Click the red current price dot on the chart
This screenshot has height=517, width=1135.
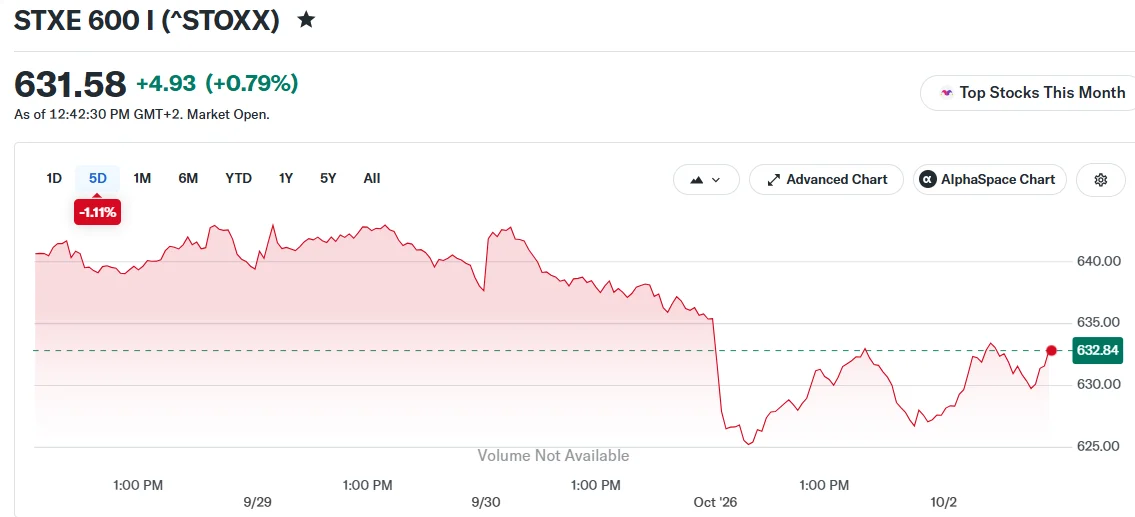click(1051, 350)
